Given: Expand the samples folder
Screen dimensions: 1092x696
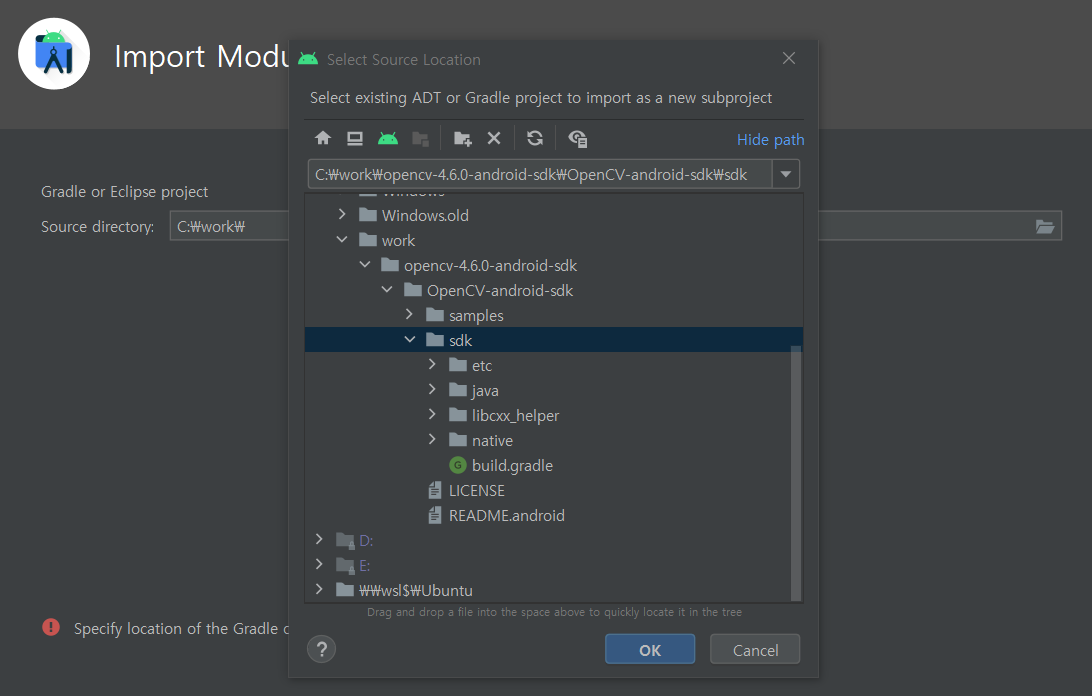Looking at the screenshot, I should 410,315.
